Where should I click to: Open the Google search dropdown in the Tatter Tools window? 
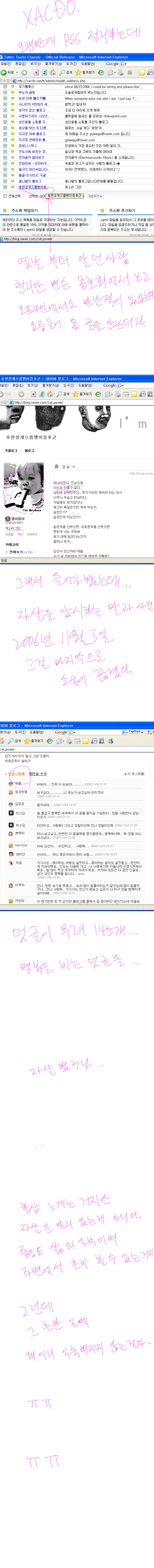point(125,63)
